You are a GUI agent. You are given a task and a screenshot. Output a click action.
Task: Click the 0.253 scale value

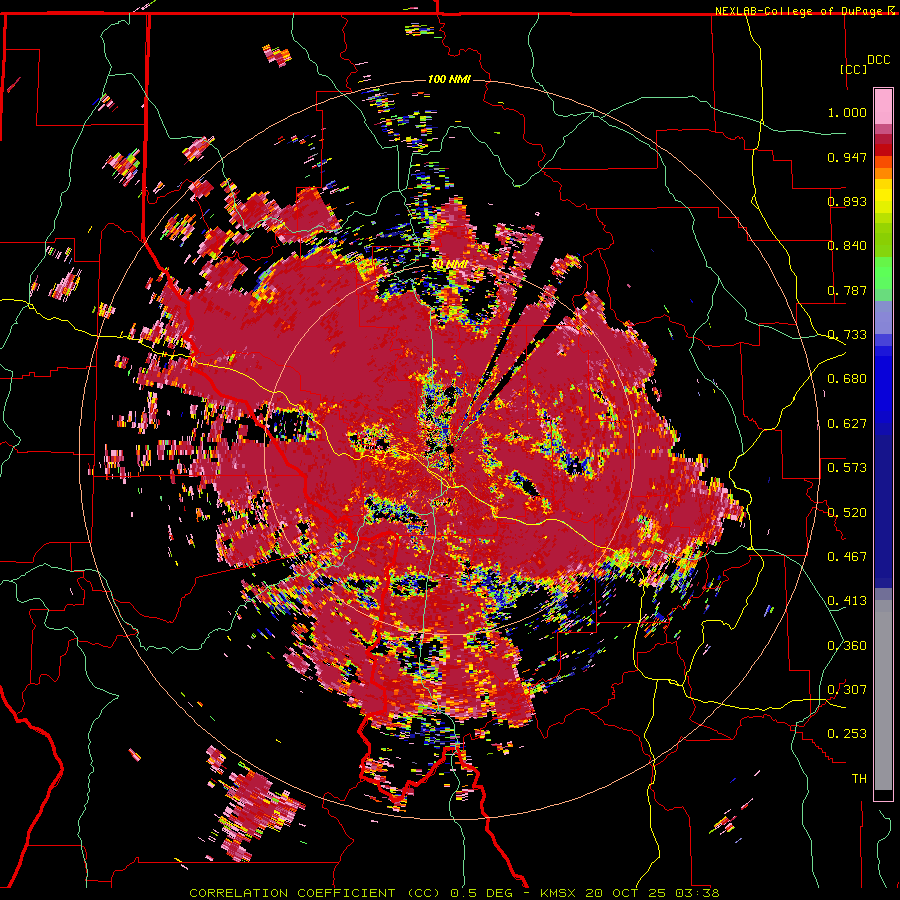pyautogui.click(x=847, y=734)
